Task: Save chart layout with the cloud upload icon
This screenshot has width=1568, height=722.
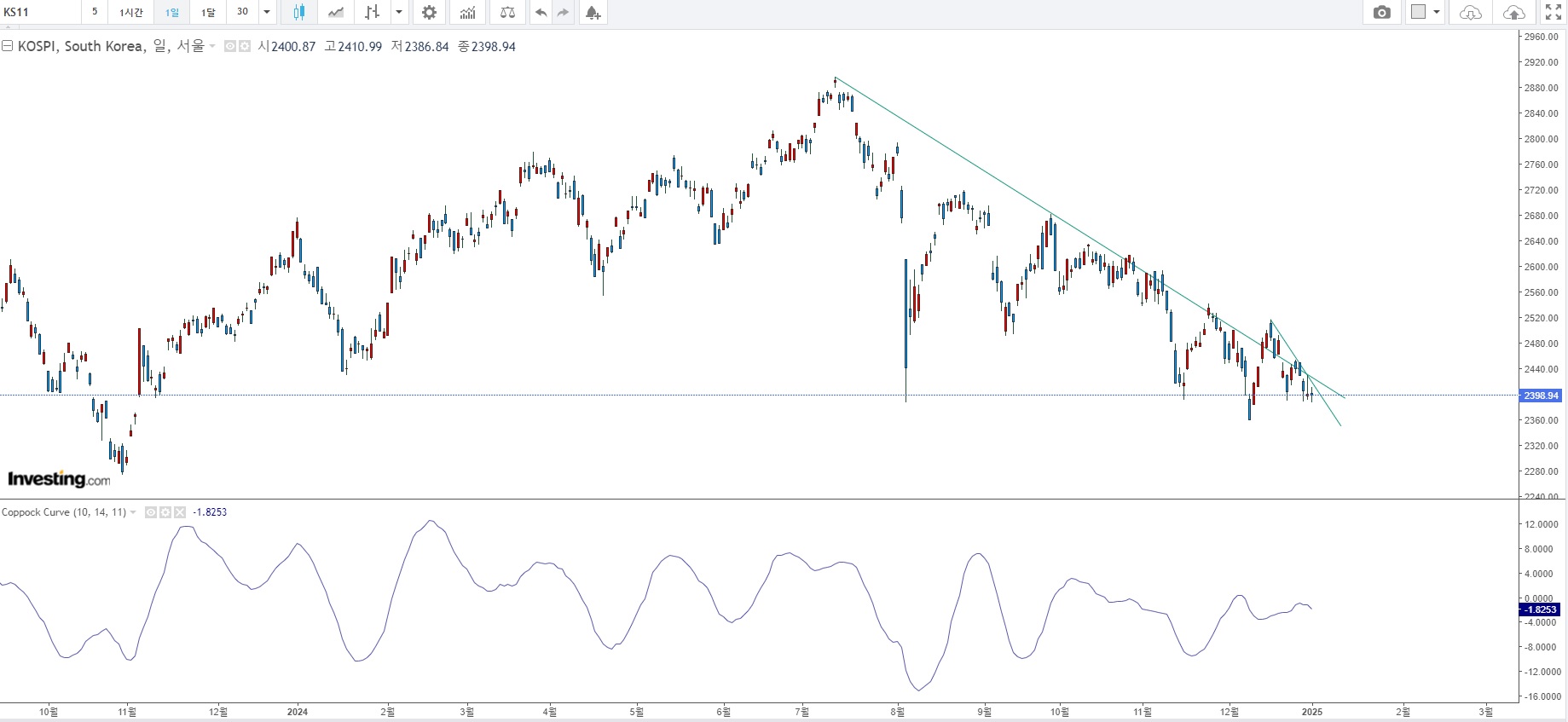Action: (x=1513, y=12)
